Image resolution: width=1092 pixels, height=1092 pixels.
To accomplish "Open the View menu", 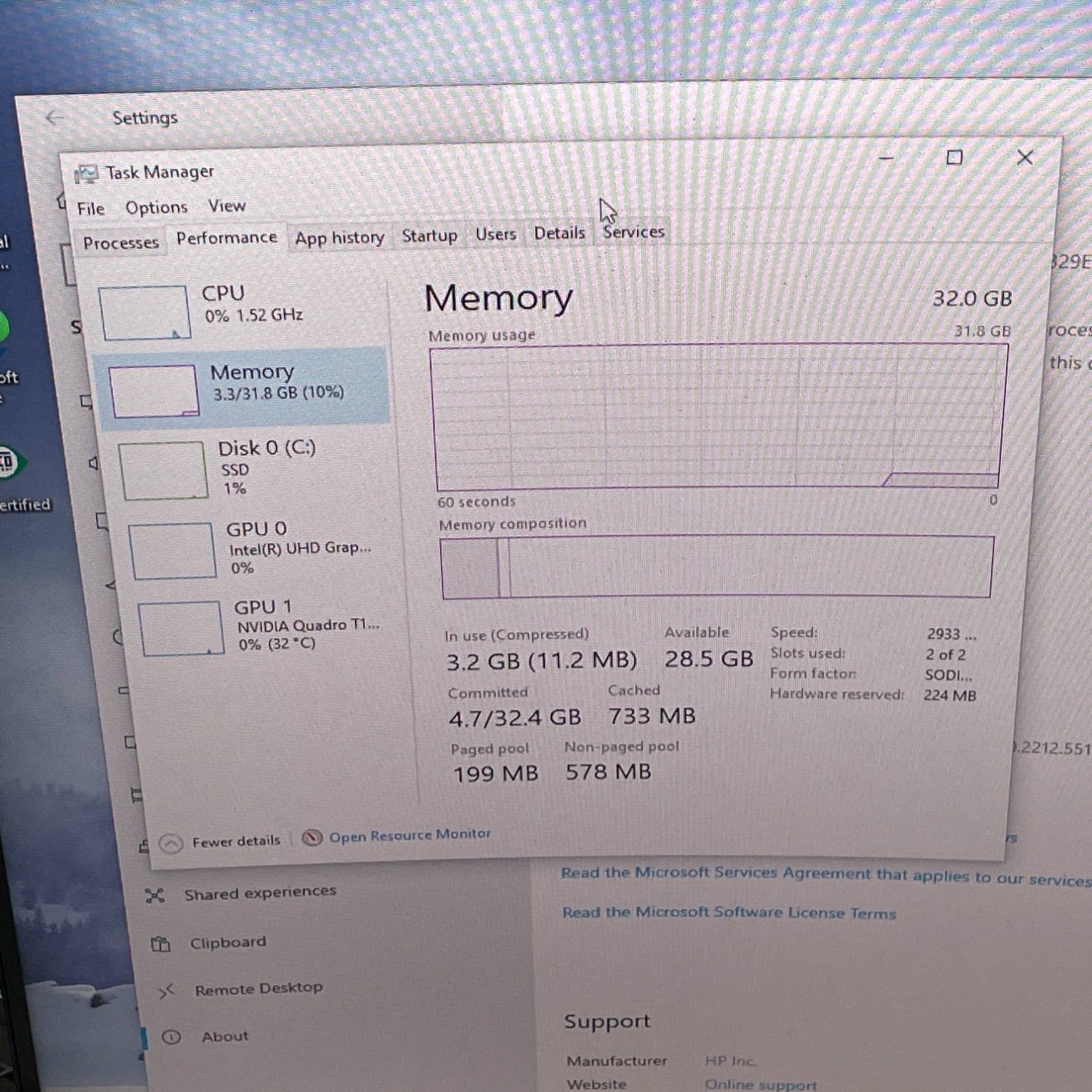I will (227, 206).
